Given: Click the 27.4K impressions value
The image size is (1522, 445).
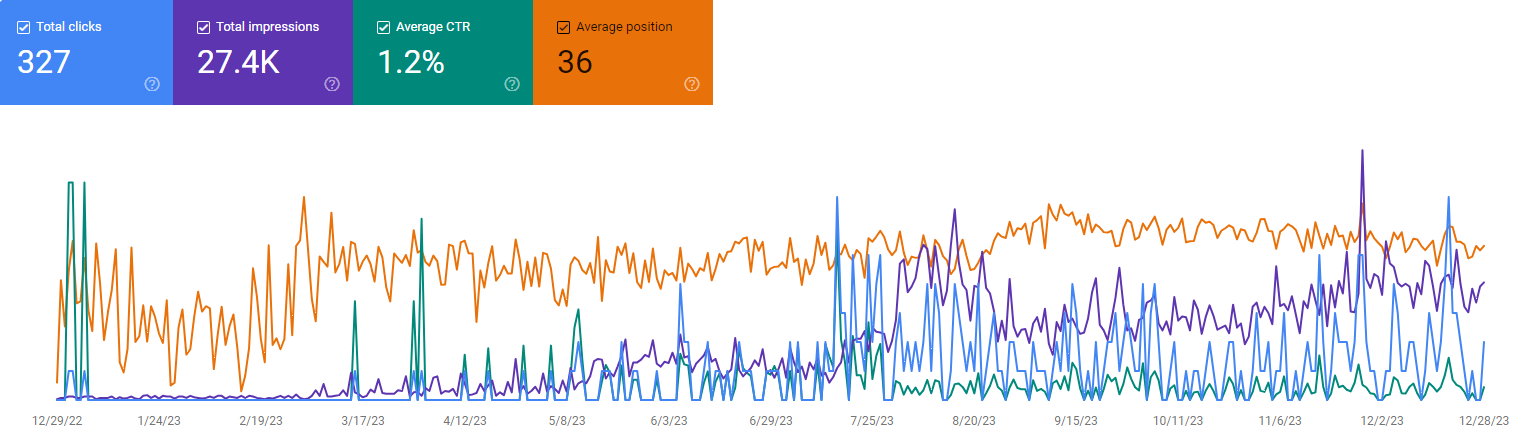Looking at the screenshot, I should (x=238, y=62).
